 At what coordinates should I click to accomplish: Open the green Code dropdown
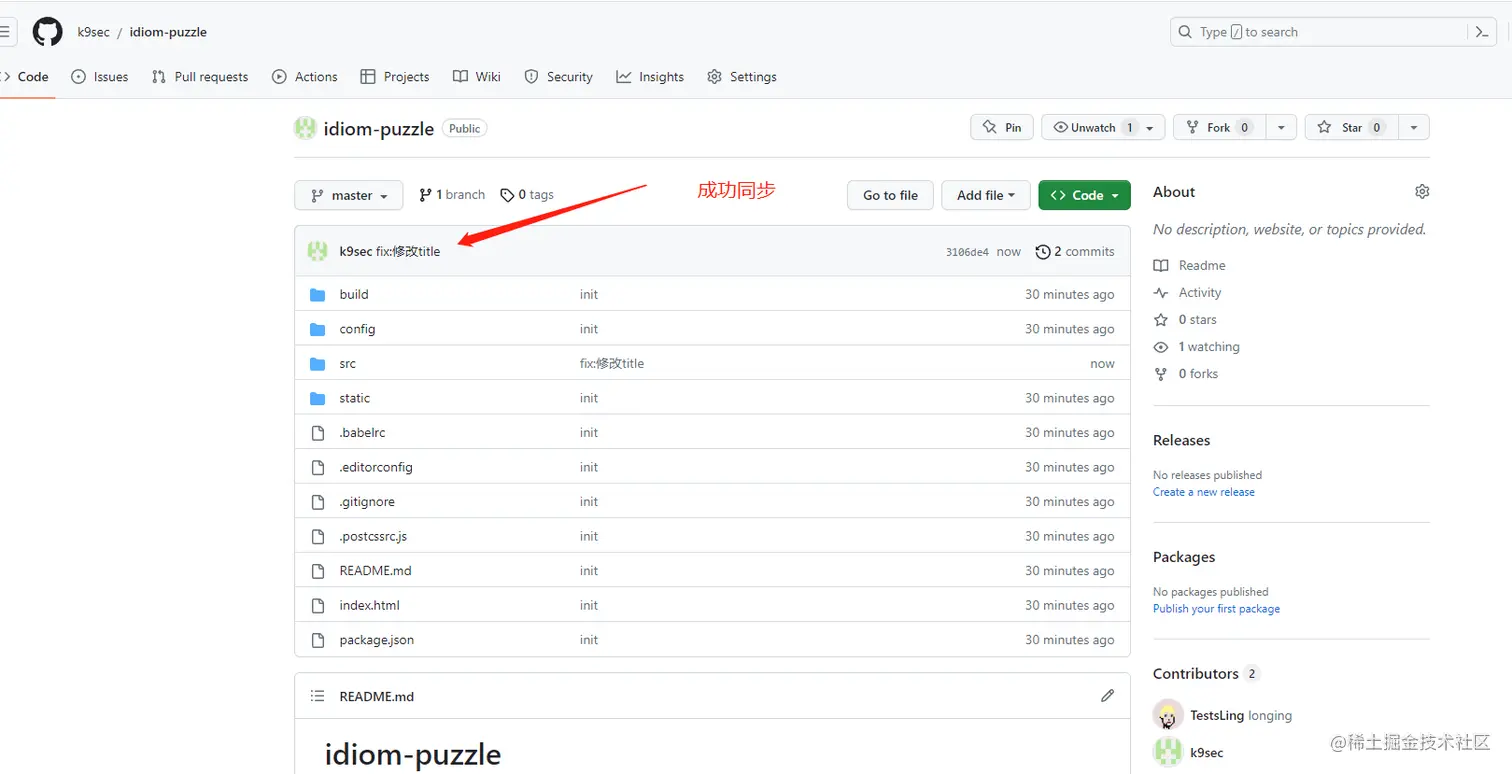[1085, 195]
